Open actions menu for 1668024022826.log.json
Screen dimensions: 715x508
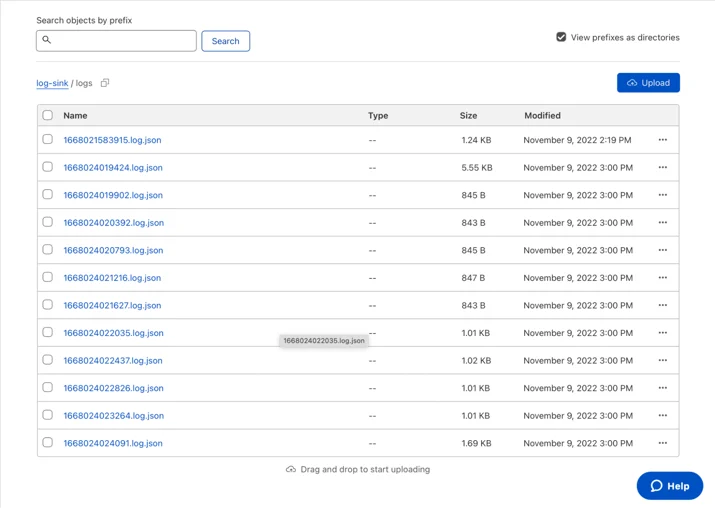(x=663, y=388)
